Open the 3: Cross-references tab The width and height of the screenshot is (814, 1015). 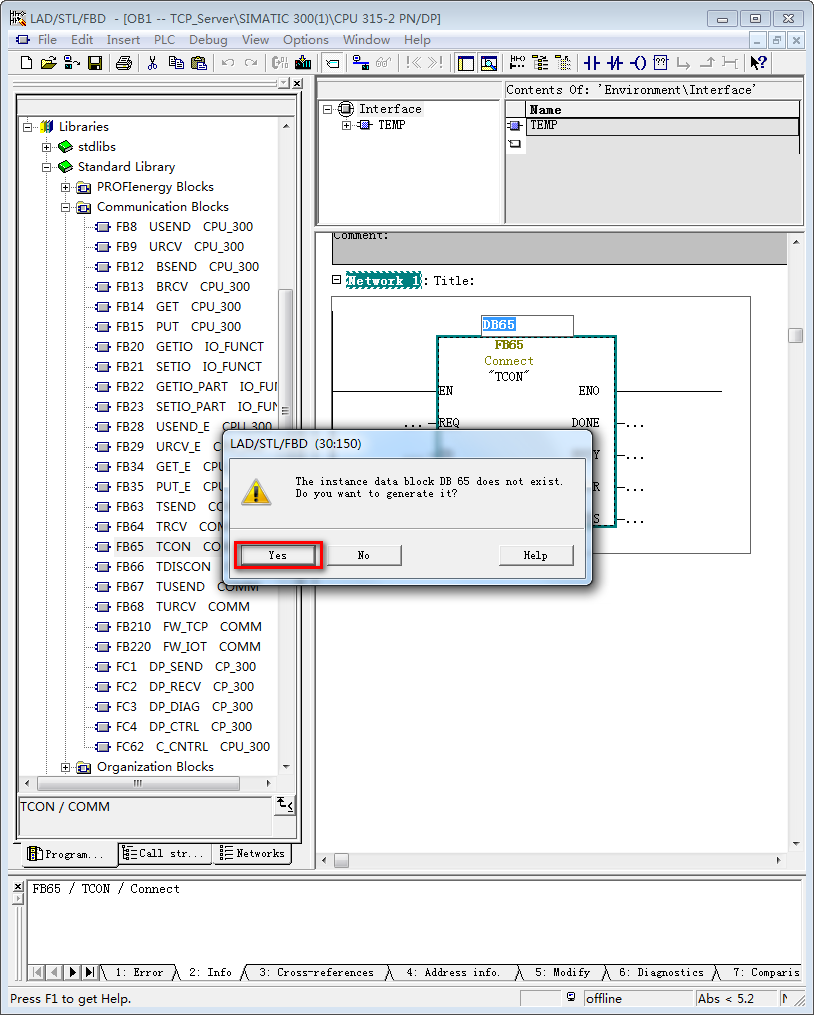pyautogui.click(x=316, y=972)
